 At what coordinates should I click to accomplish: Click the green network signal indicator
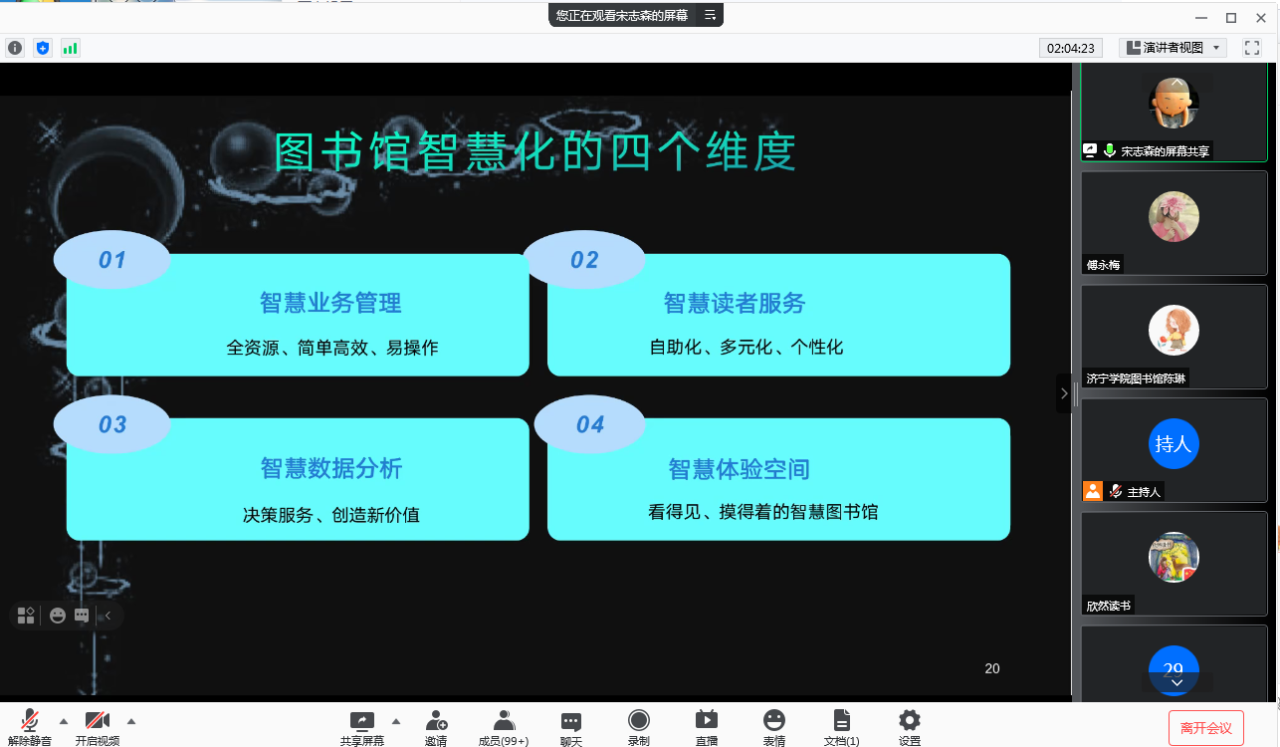70,48
